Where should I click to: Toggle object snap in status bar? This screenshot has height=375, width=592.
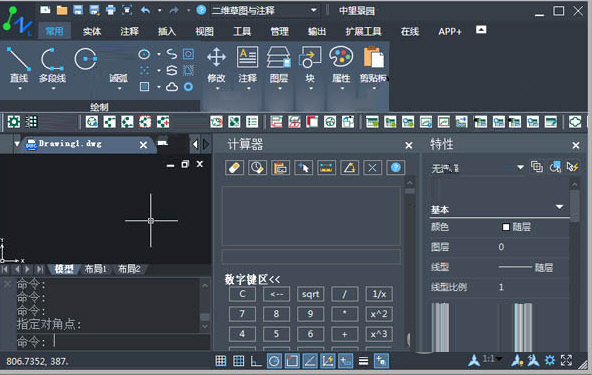[292, 361]
